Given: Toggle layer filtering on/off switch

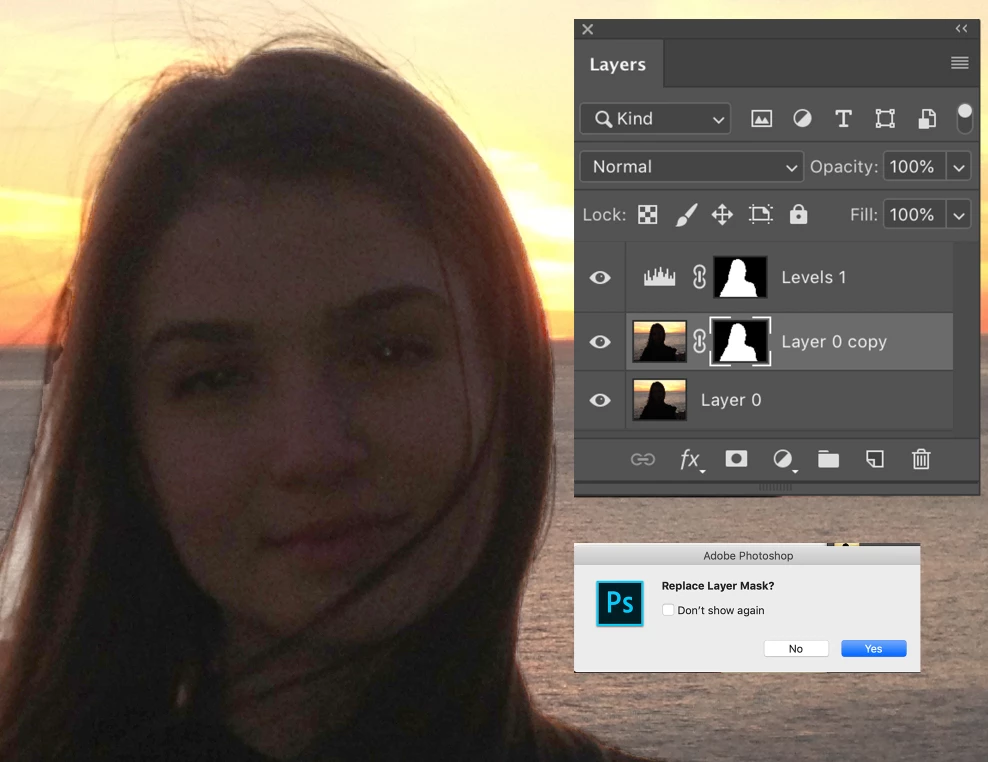Looking at the screenshot, I should [x=964, y=118].
